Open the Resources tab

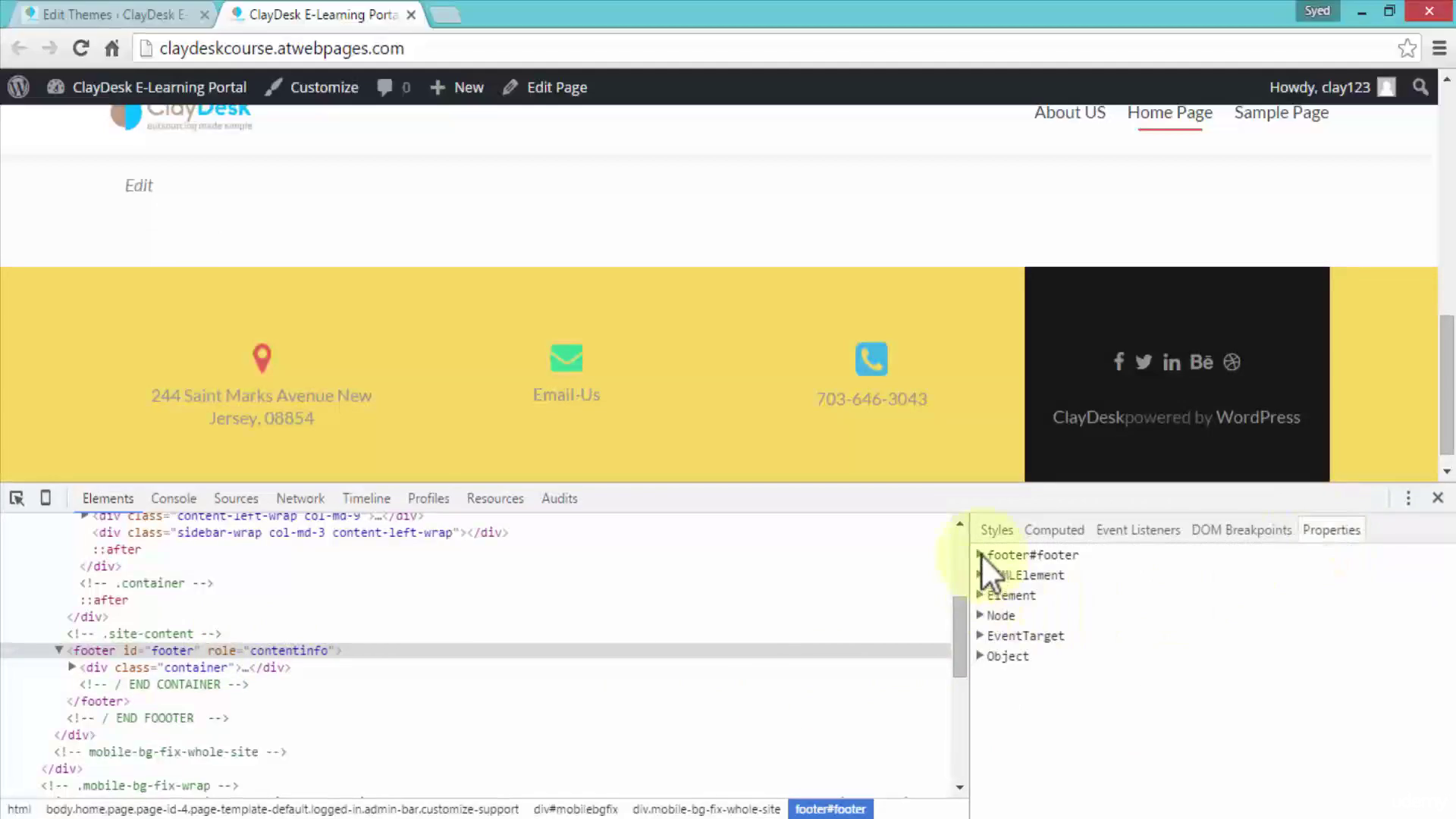495,498
